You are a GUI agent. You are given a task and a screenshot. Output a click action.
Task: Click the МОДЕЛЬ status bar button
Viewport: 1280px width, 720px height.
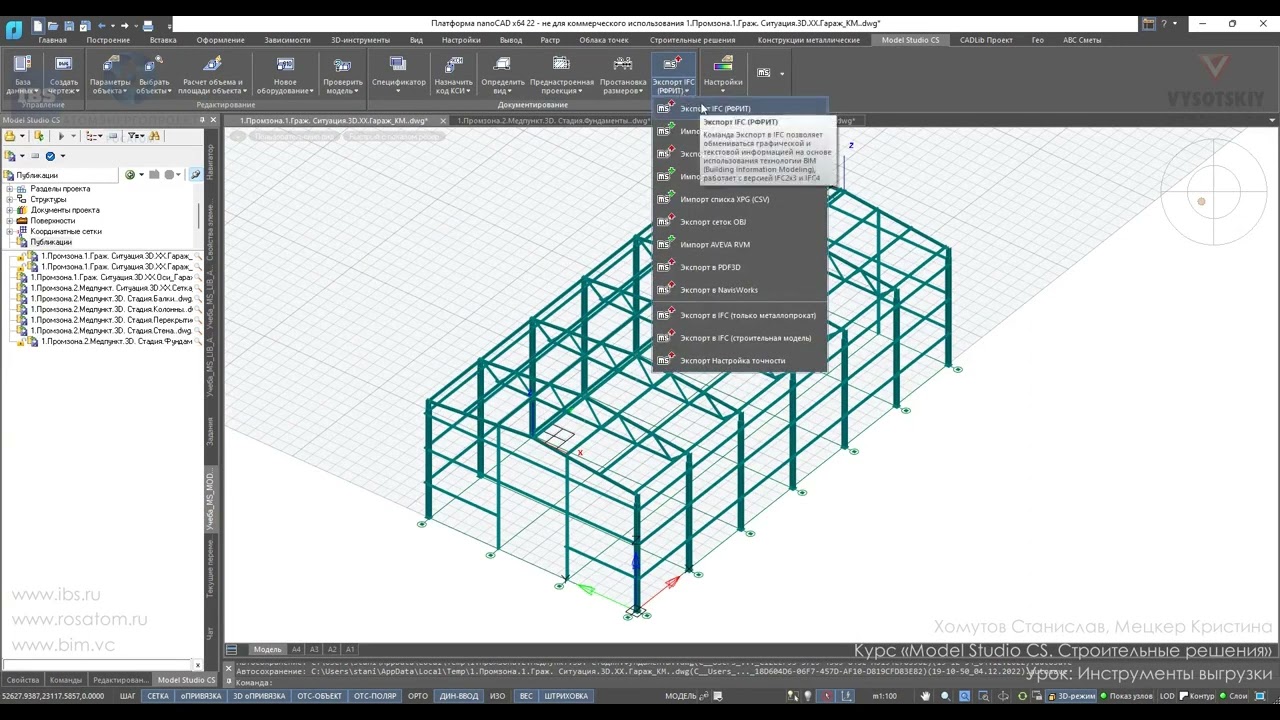click(x=681, y=696)
